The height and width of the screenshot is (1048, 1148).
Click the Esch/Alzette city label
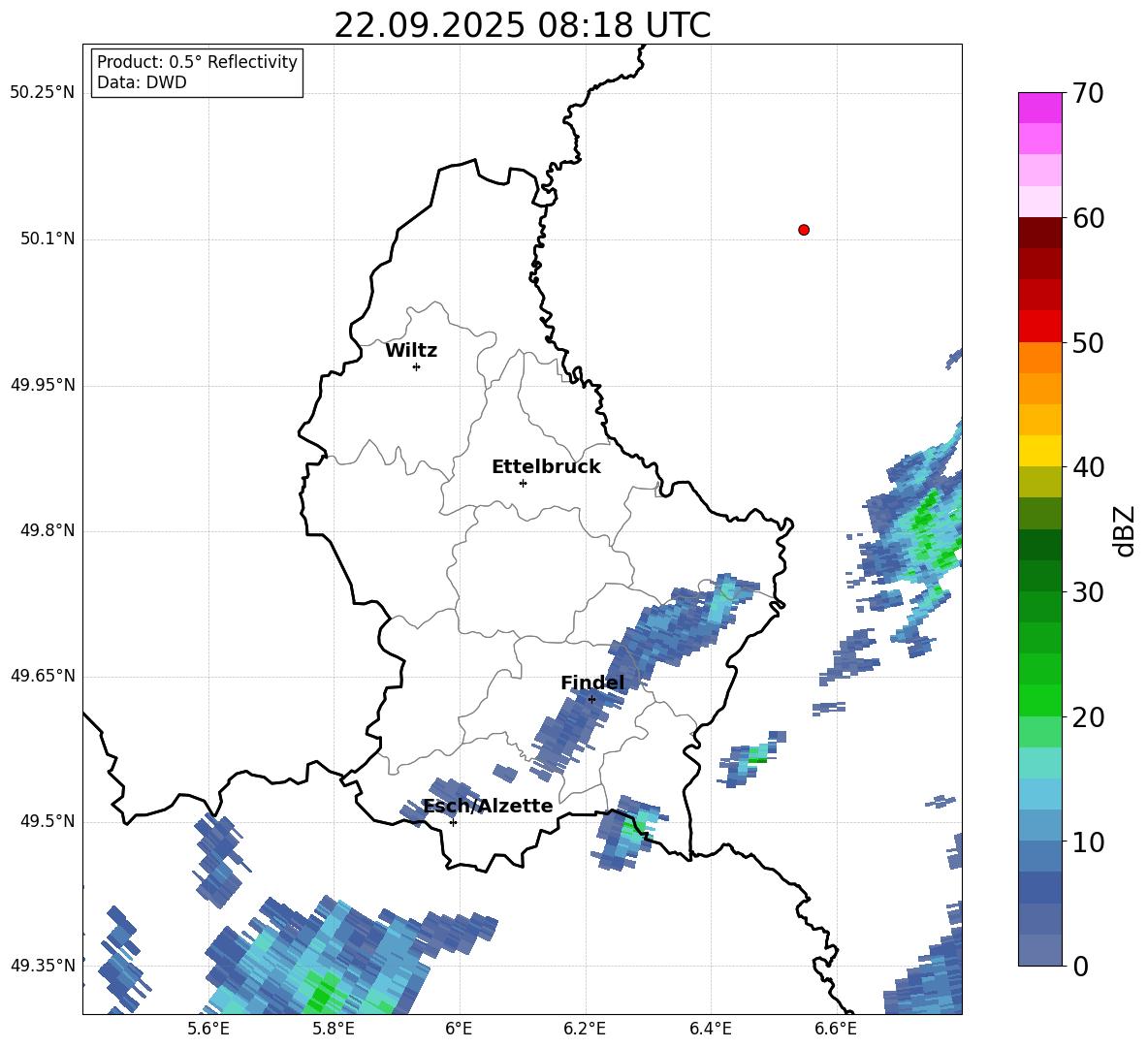click(x=488, y=806)
